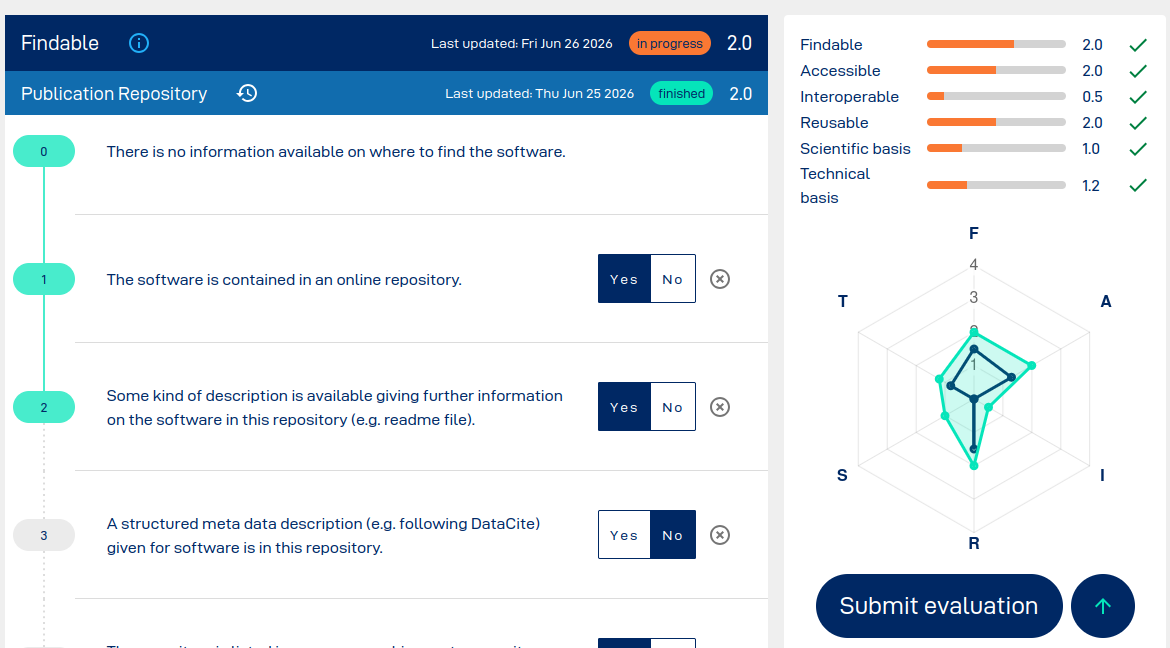Click level 0 step marker
Viewport: 1170px width, 648px height.
coord(44,152)
